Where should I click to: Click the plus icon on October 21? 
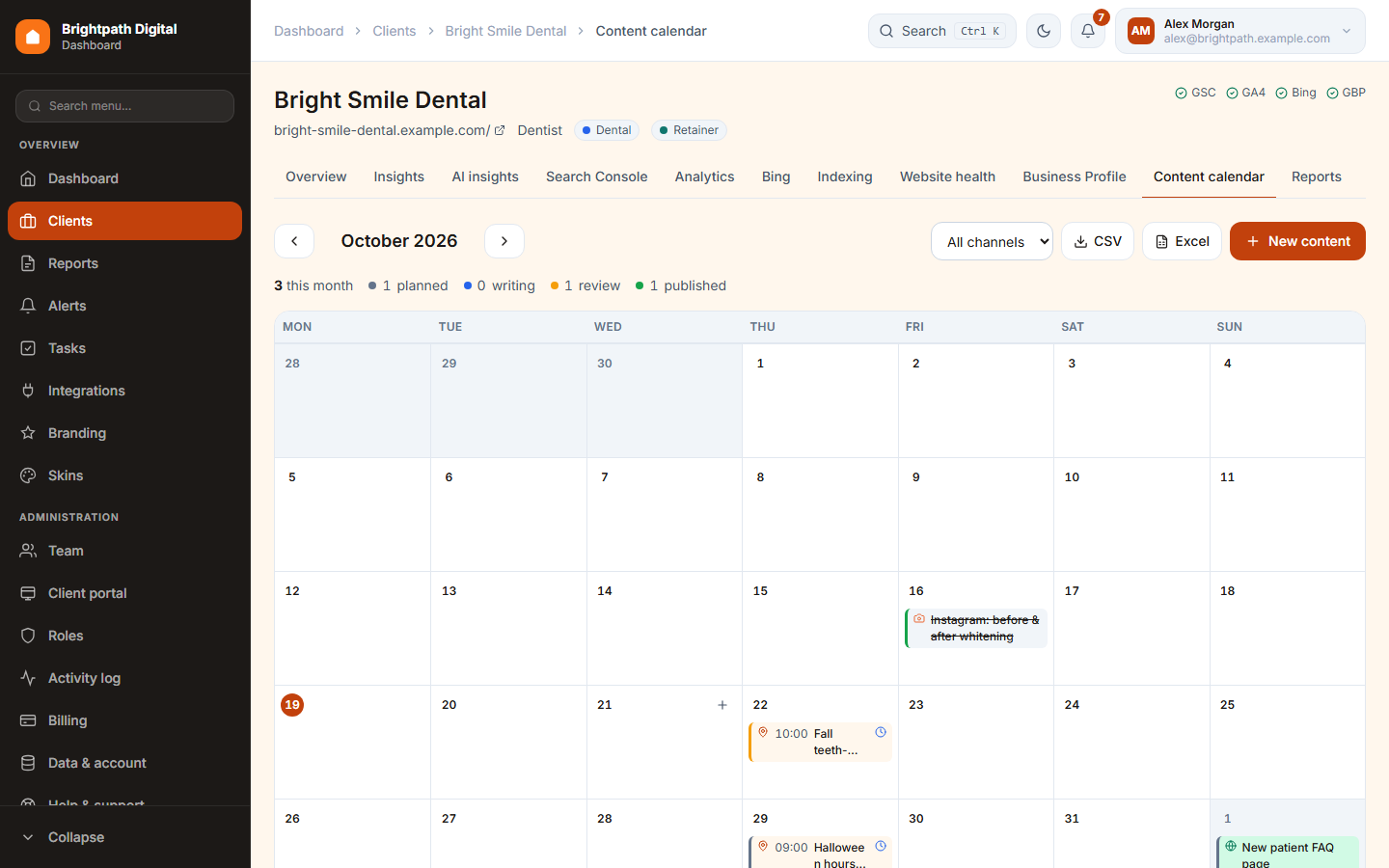pos(722,705)
